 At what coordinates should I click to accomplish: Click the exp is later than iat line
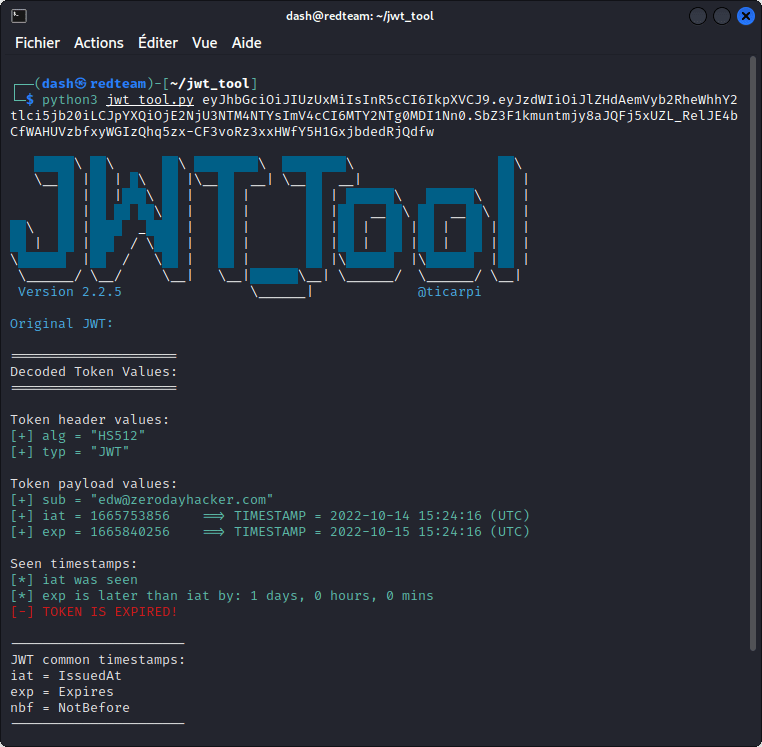tap(222, 596)
